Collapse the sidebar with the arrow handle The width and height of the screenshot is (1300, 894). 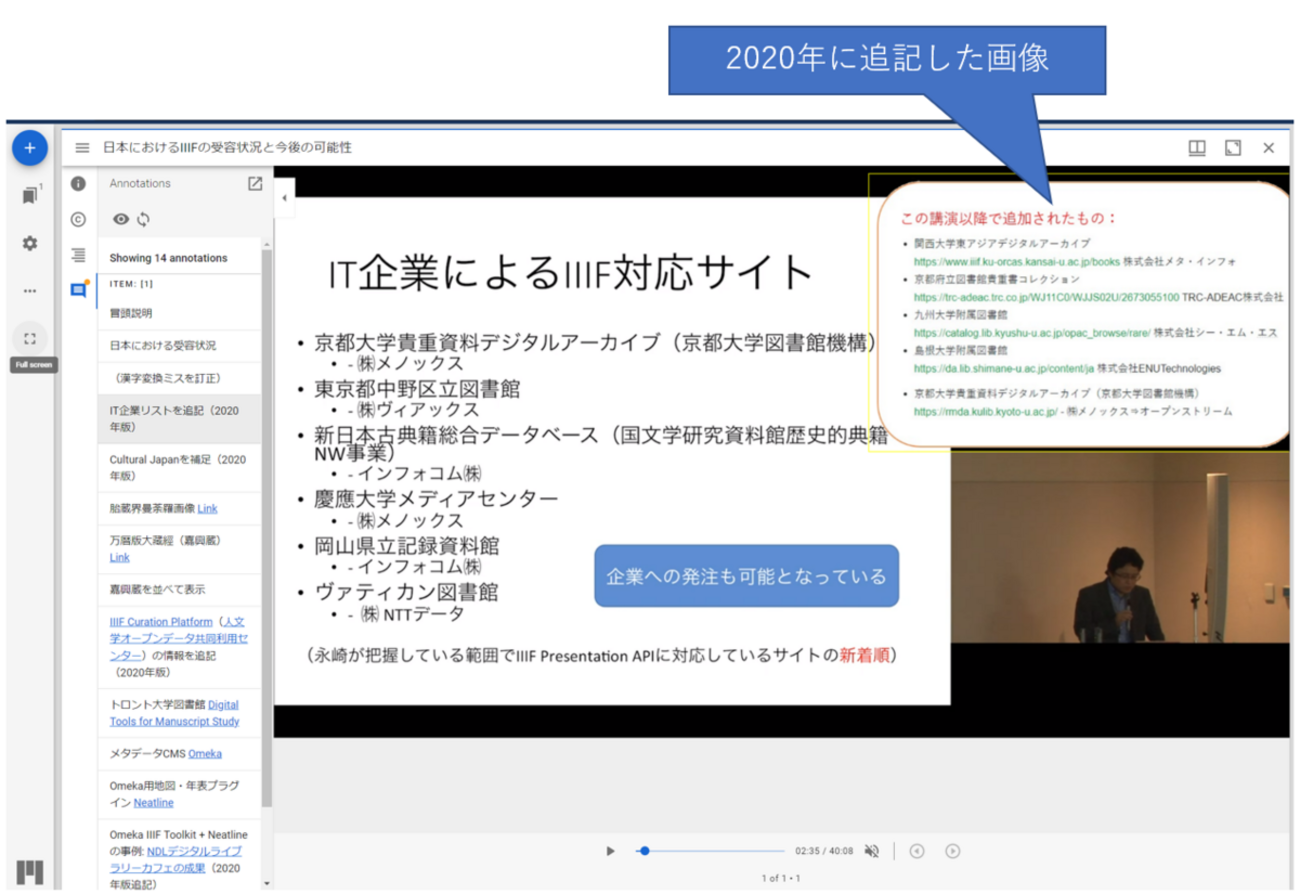pos(283,198)
